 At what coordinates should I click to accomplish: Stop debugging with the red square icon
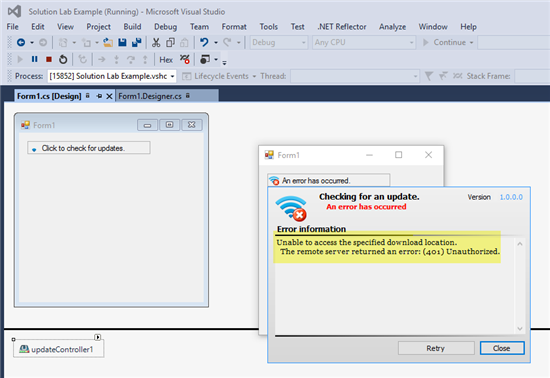tap(49, 60)
